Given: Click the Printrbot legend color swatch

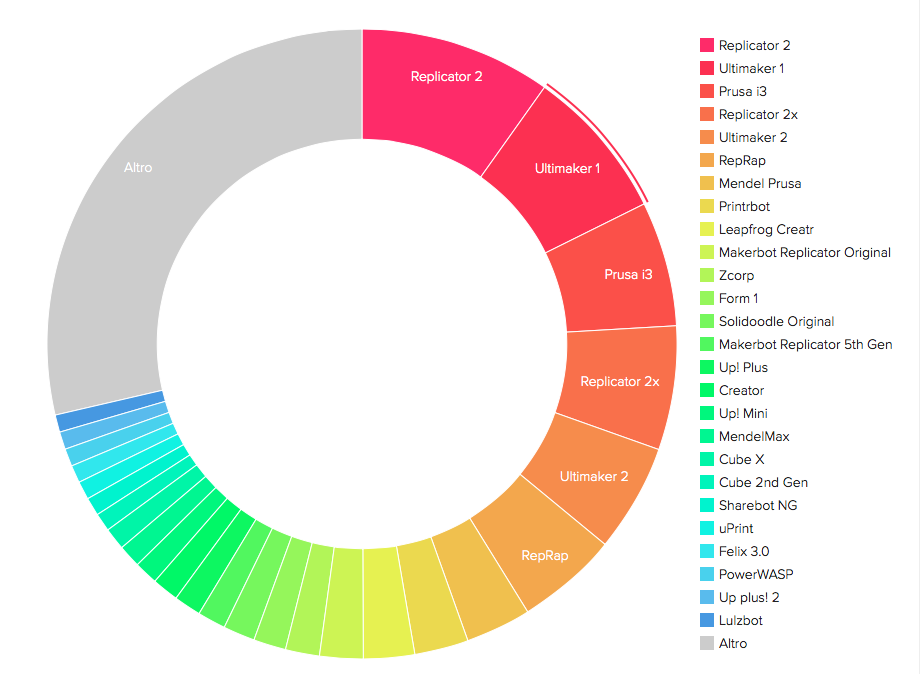Looking at the screenshot, I should [706, 206].
